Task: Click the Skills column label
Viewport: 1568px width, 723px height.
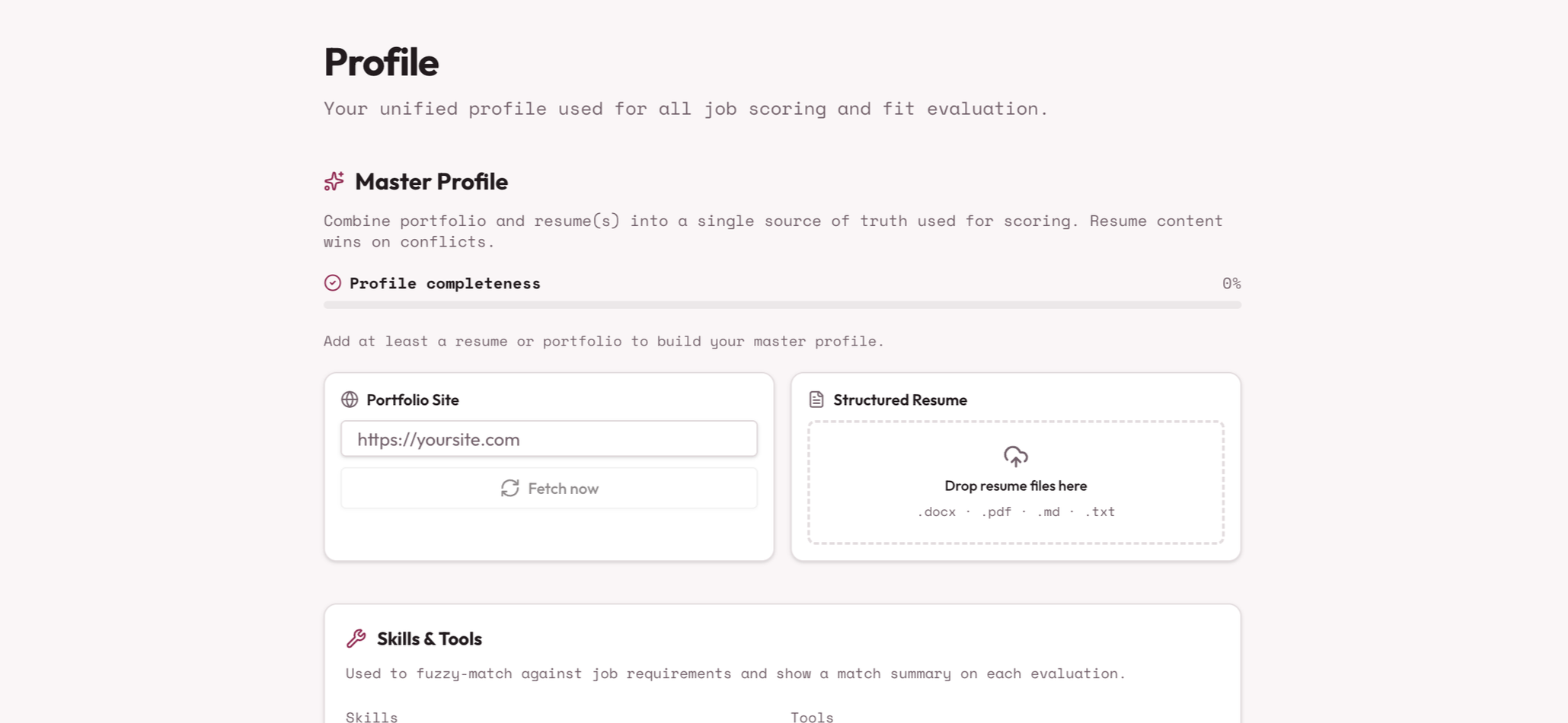Action: point(372,717)
